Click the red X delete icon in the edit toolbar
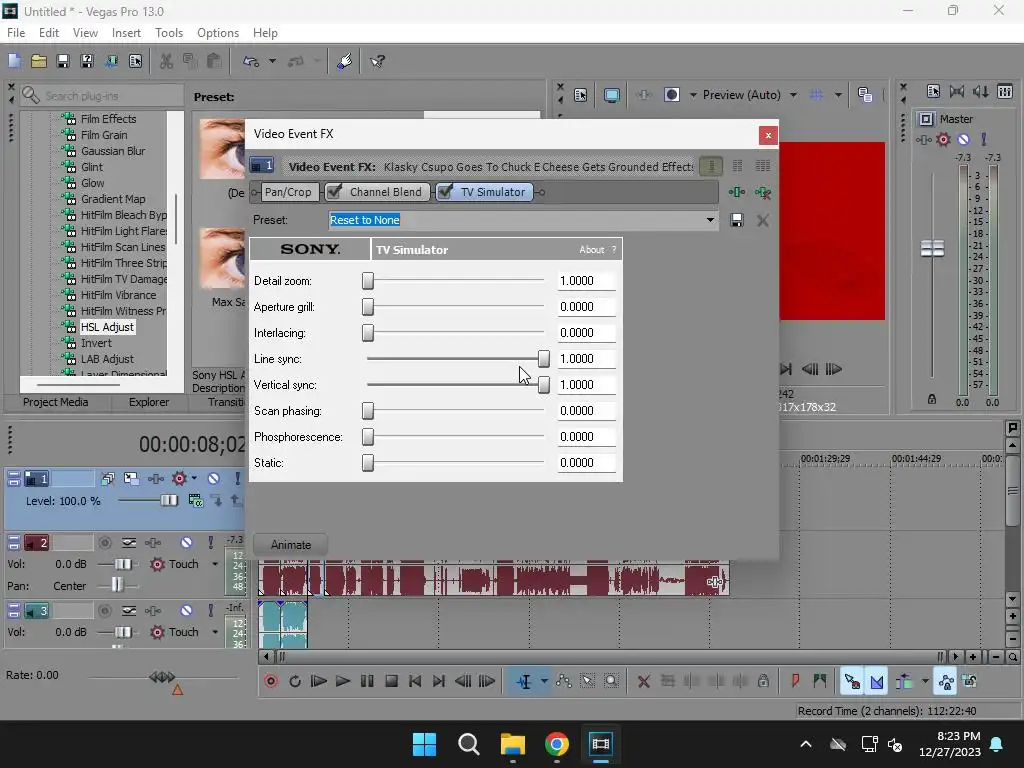The image size is (1024, 768). (x=643, y=681)
